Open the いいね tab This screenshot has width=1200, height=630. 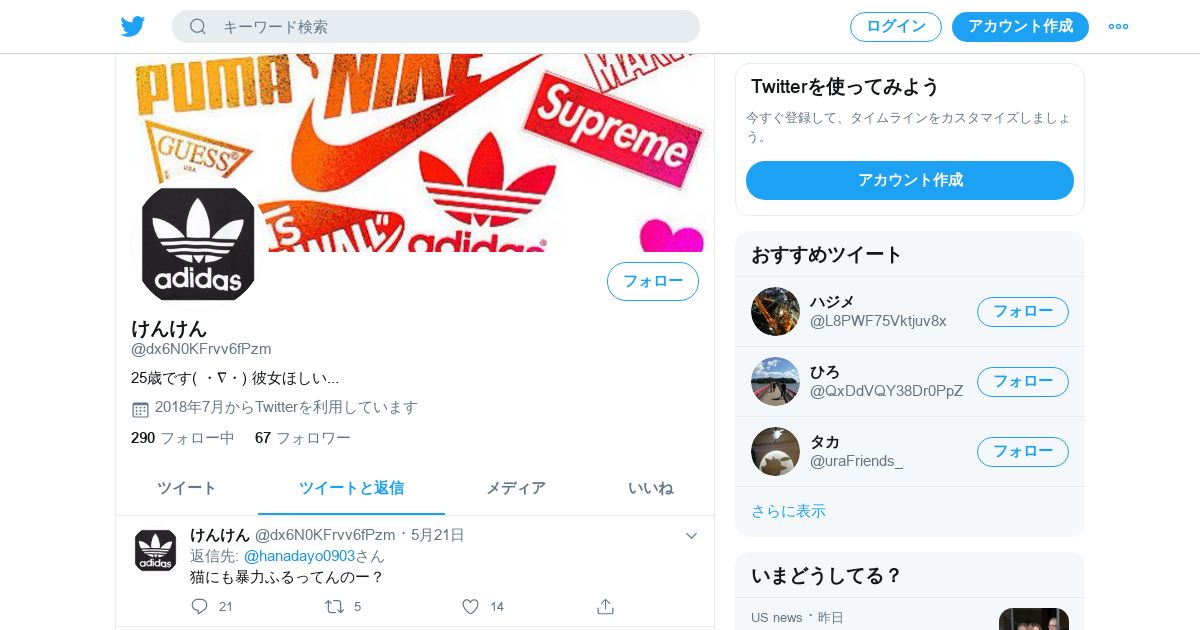coord(650,488)
